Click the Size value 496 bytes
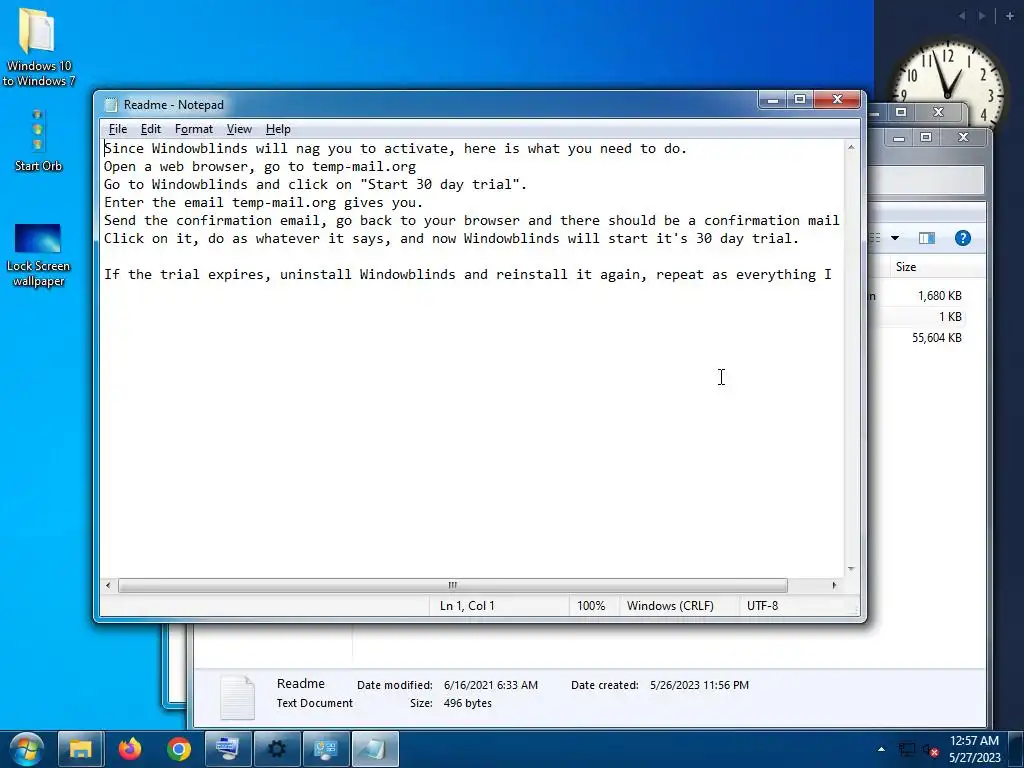This screenshot has width=1024, height=768. 468,703
